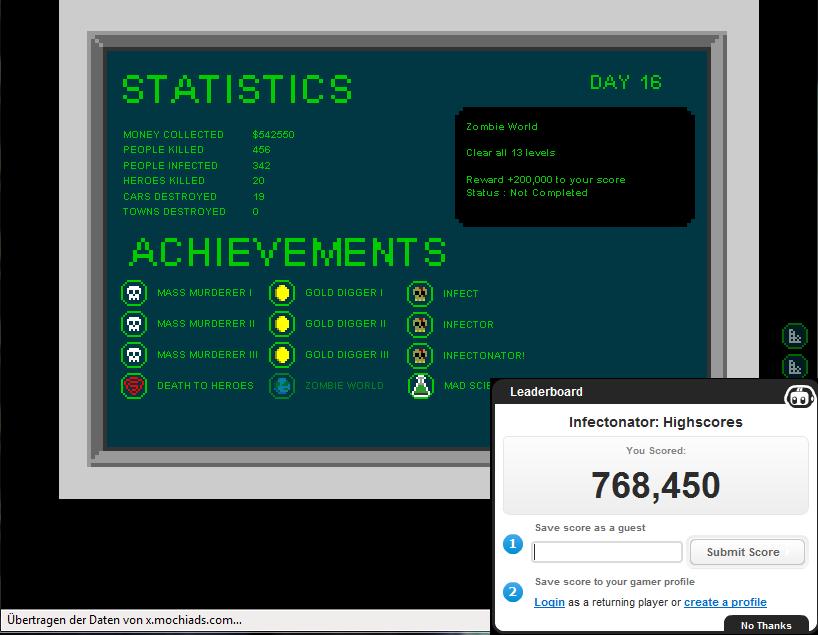818x635 pixels.
Task: Select the Gold Digger II coin icon
Action: [x=282, y=324]
